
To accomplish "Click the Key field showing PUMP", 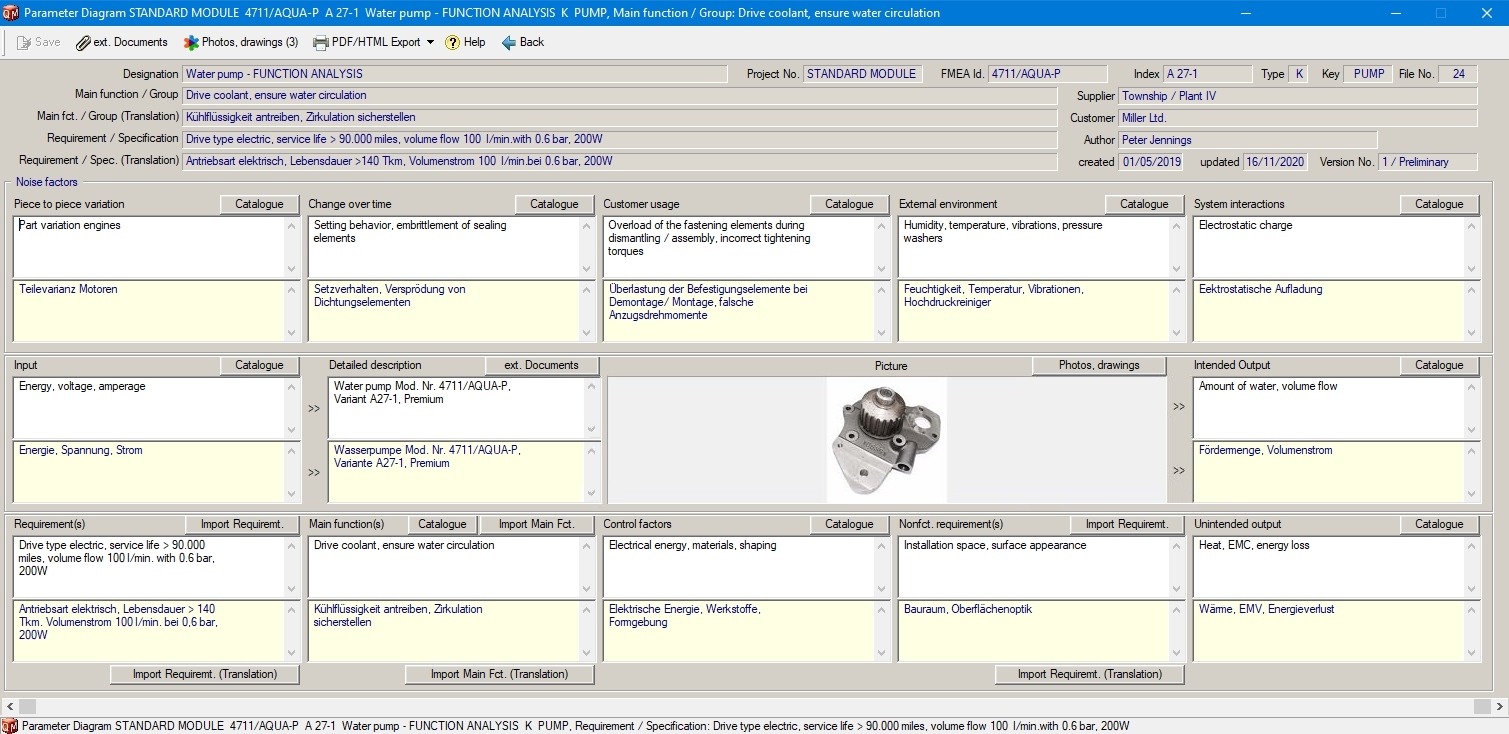I will [x=1369, y=74].
